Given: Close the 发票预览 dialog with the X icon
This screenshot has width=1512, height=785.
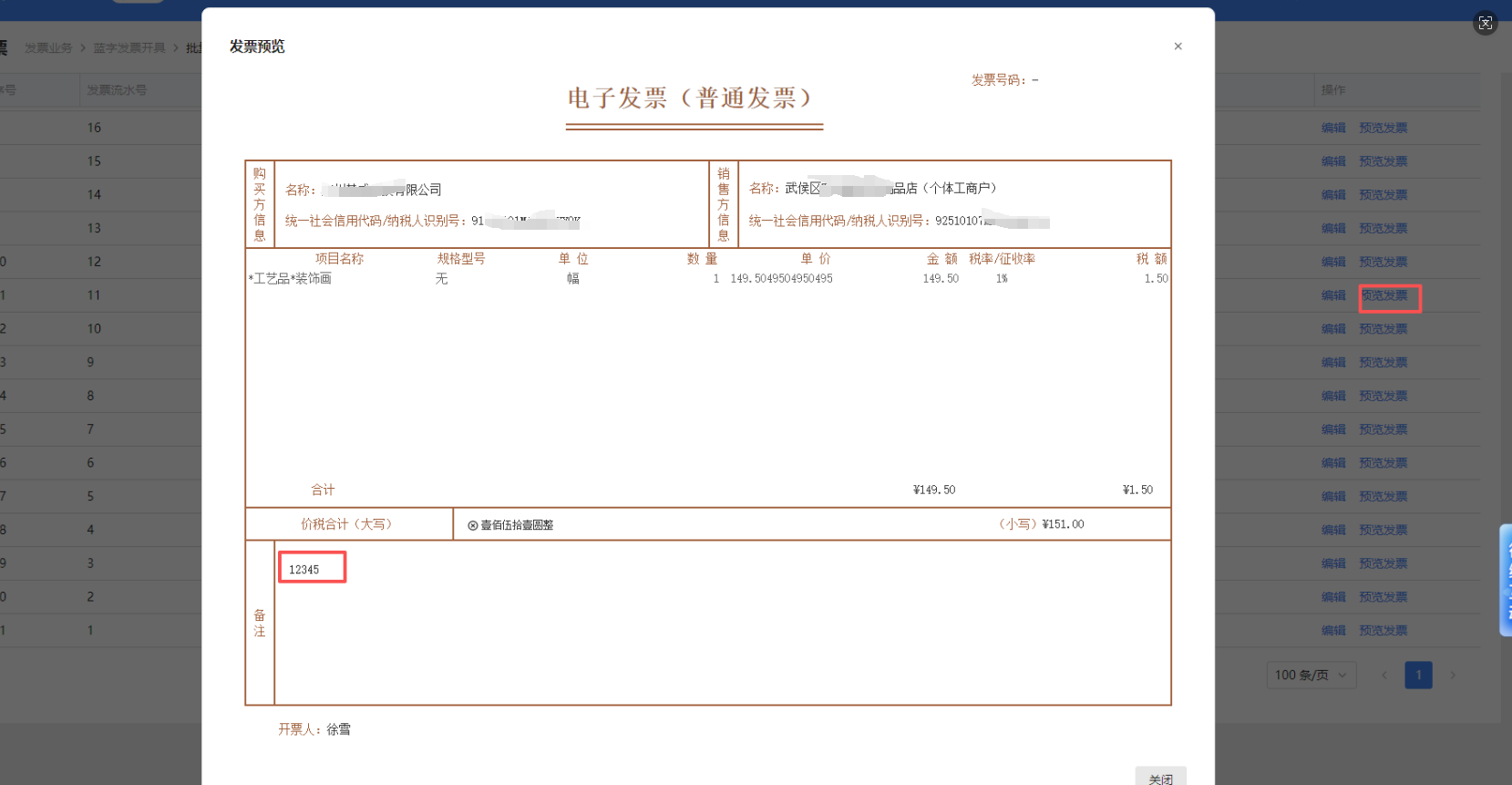Looking at the screenshot, I should tap(1178, 46).
